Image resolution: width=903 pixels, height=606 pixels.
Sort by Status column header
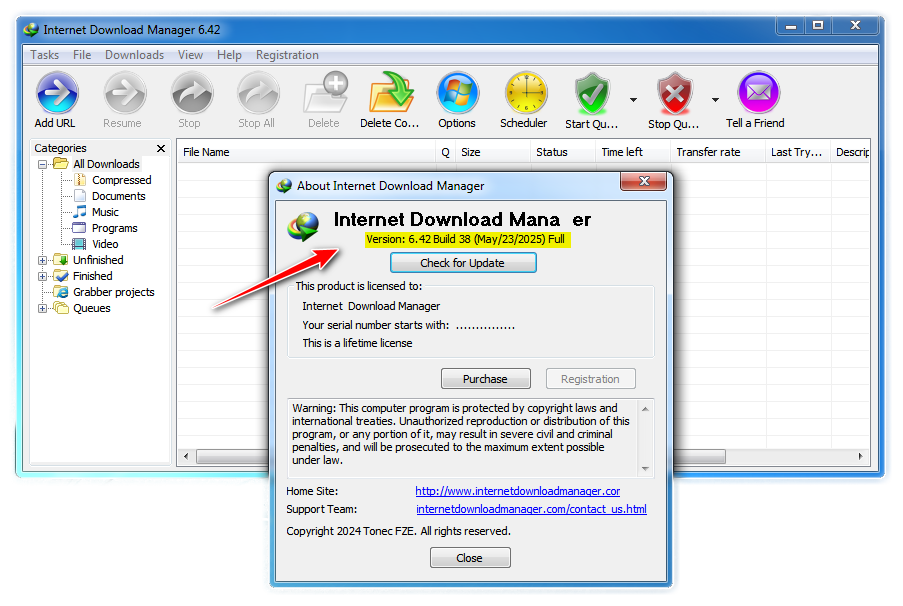coord(563,152)
